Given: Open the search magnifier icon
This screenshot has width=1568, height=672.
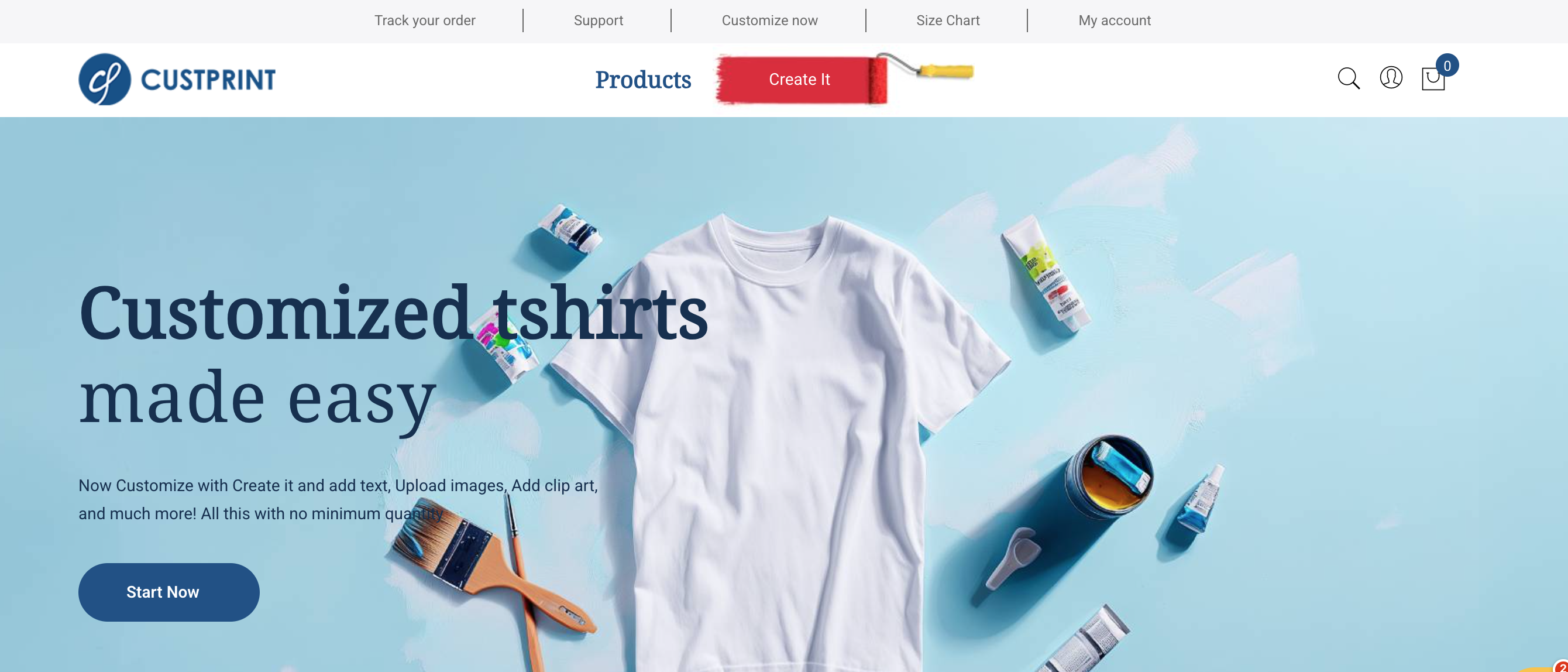Looking at the screenshot, I should click(1348, 78).
